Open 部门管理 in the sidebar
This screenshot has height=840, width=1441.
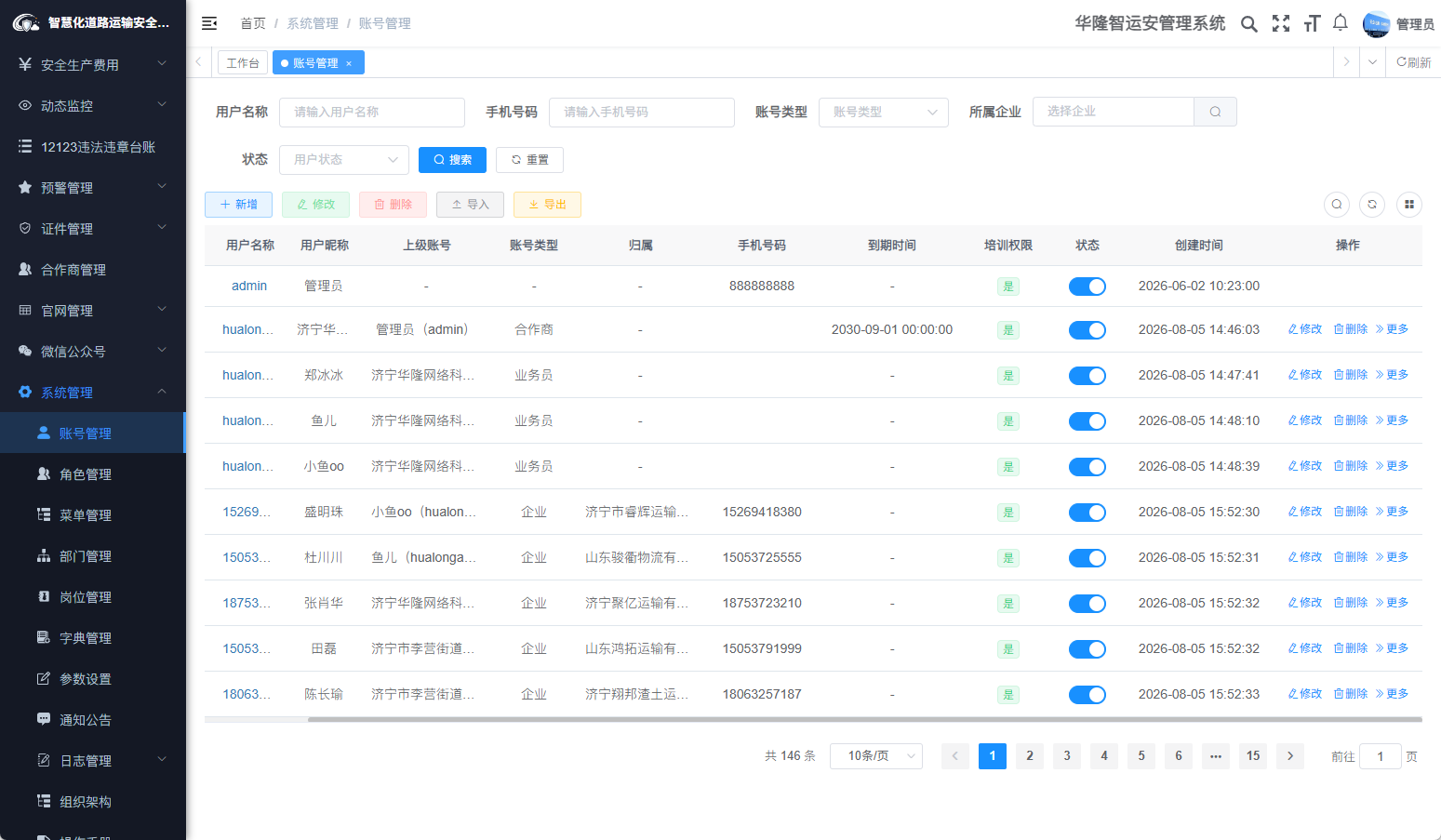point(93,556)
